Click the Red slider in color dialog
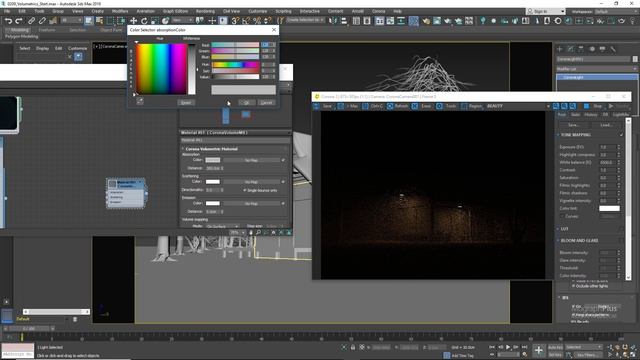This screenshot has height=360, width=640. (235, 45)
